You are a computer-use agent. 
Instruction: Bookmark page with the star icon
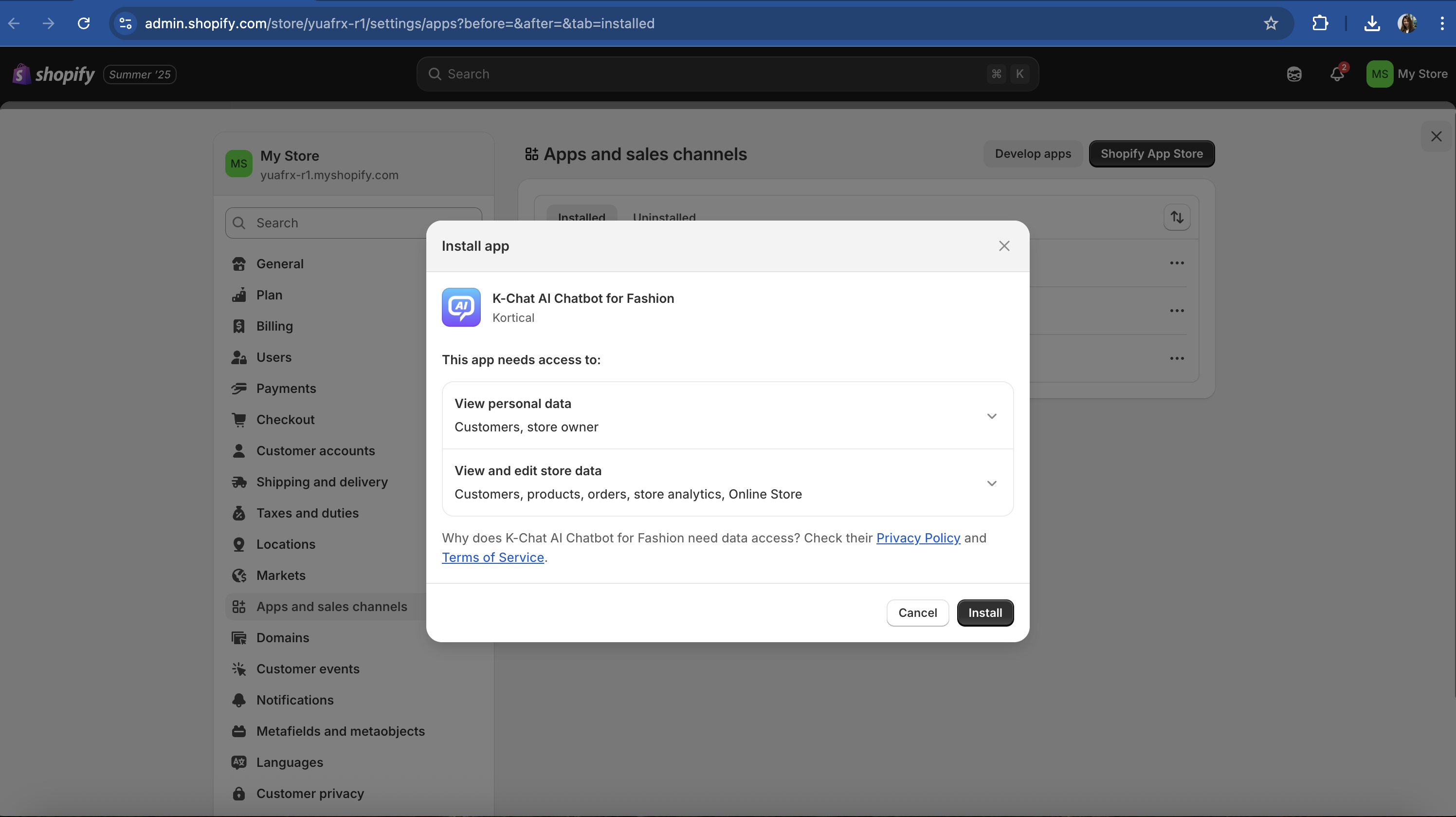pos(1271,23)
